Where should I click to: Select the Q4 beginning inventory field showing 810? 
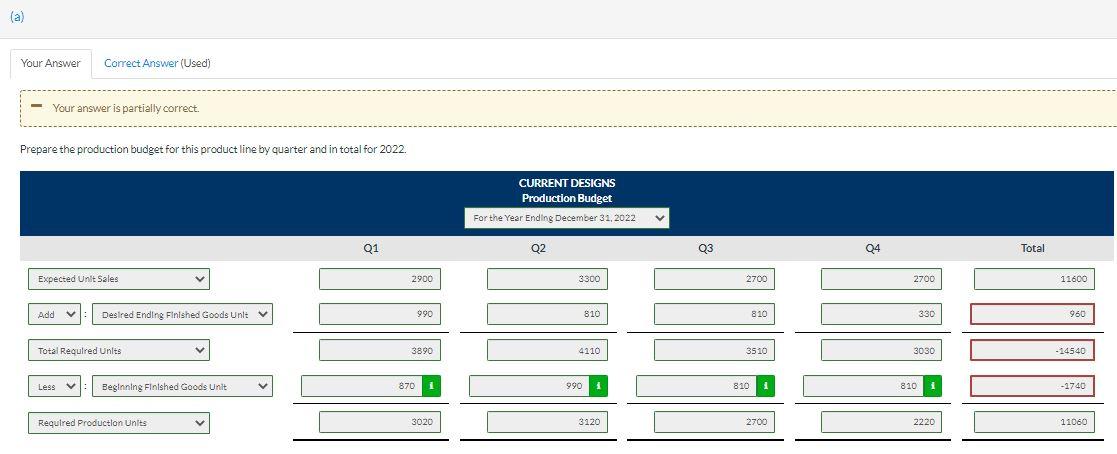coord(864,386)
